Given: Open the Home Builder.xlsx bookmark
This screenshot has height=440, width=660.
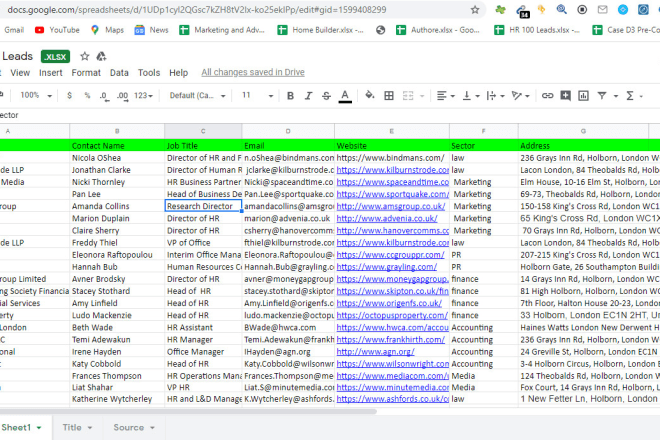Looking at the screenshot, I should coord(320,30).
